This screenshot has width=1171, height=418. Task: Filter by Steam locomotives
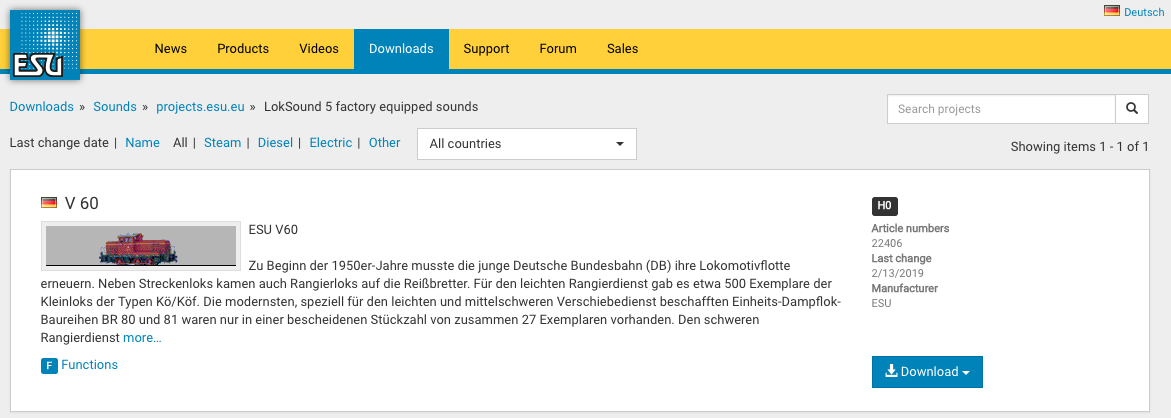point(222,143)
